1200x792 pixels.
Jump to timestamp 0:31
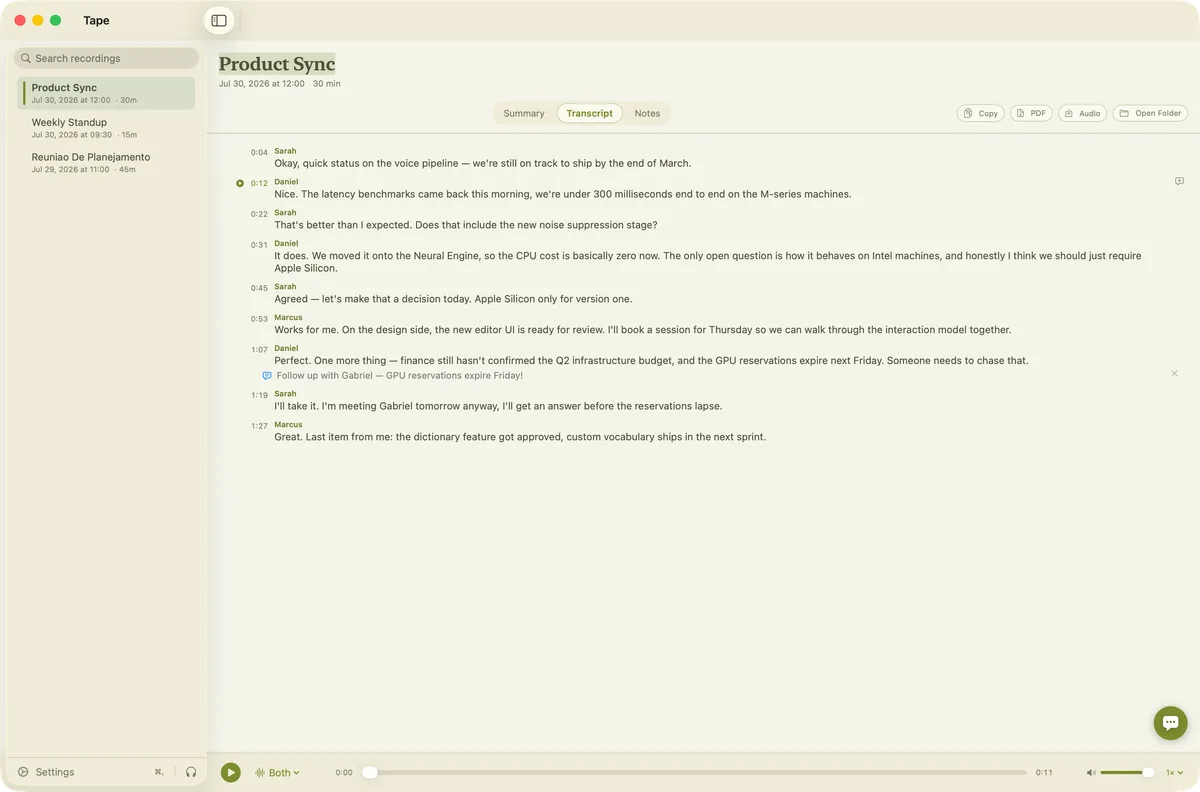(x=259, y=245)
